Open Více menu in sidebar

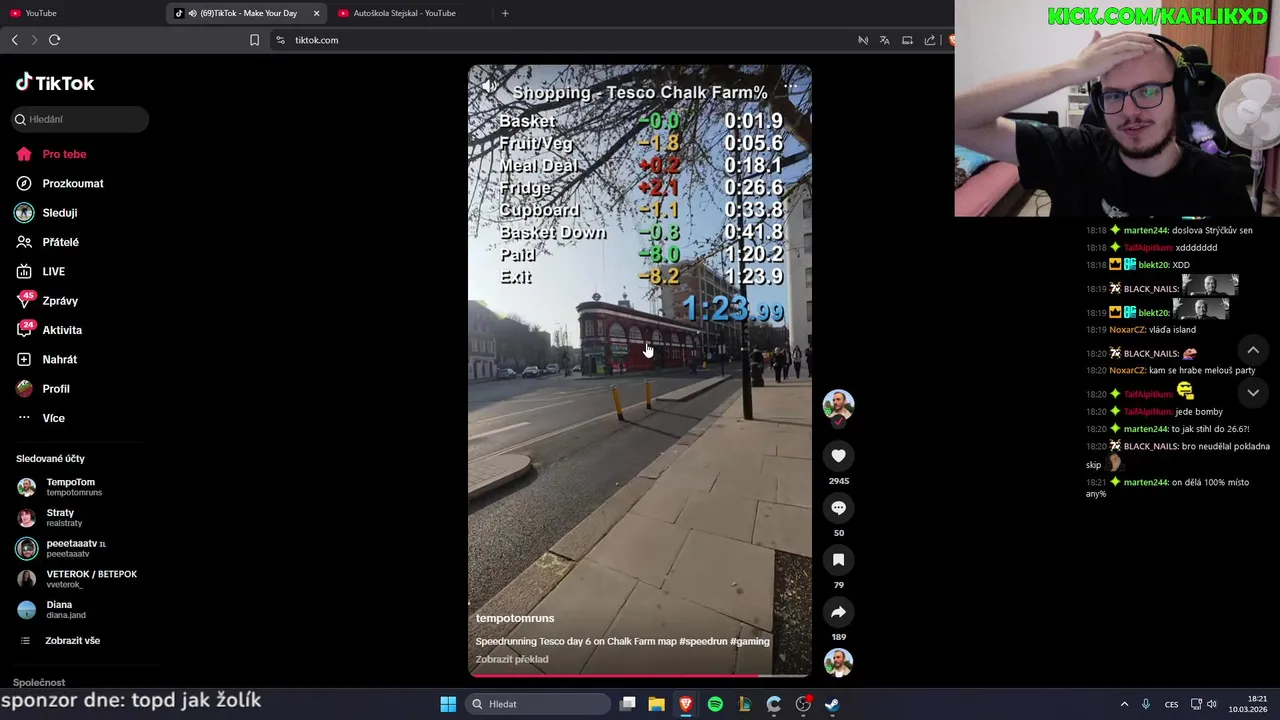53,418
